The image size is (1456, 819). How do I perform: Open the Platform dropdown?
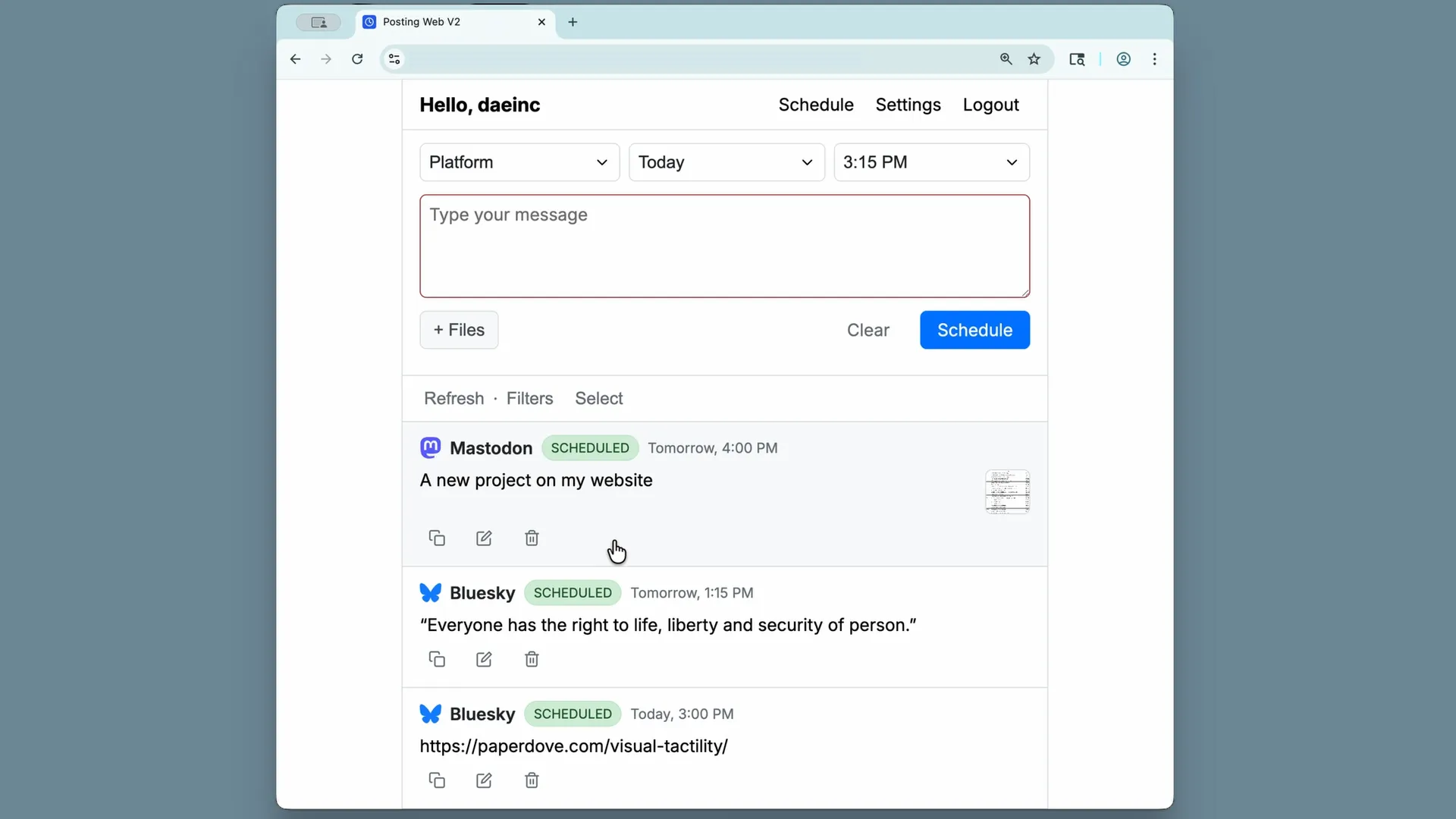519,162
